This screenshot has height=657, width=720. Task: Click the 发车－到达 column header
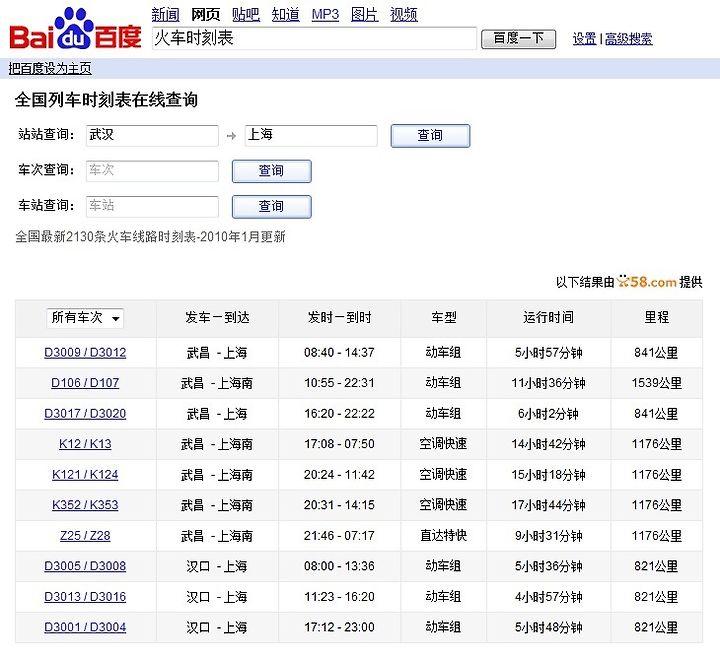point(217,318)
